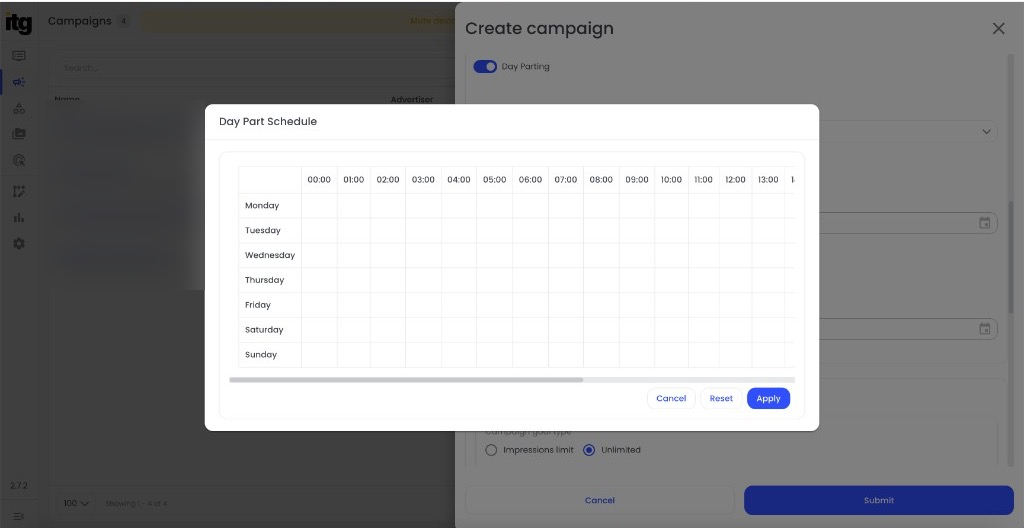Click the expand sidebar menu icon
The width and height of the screenshot is (1024, 528).
coord(18,517)
